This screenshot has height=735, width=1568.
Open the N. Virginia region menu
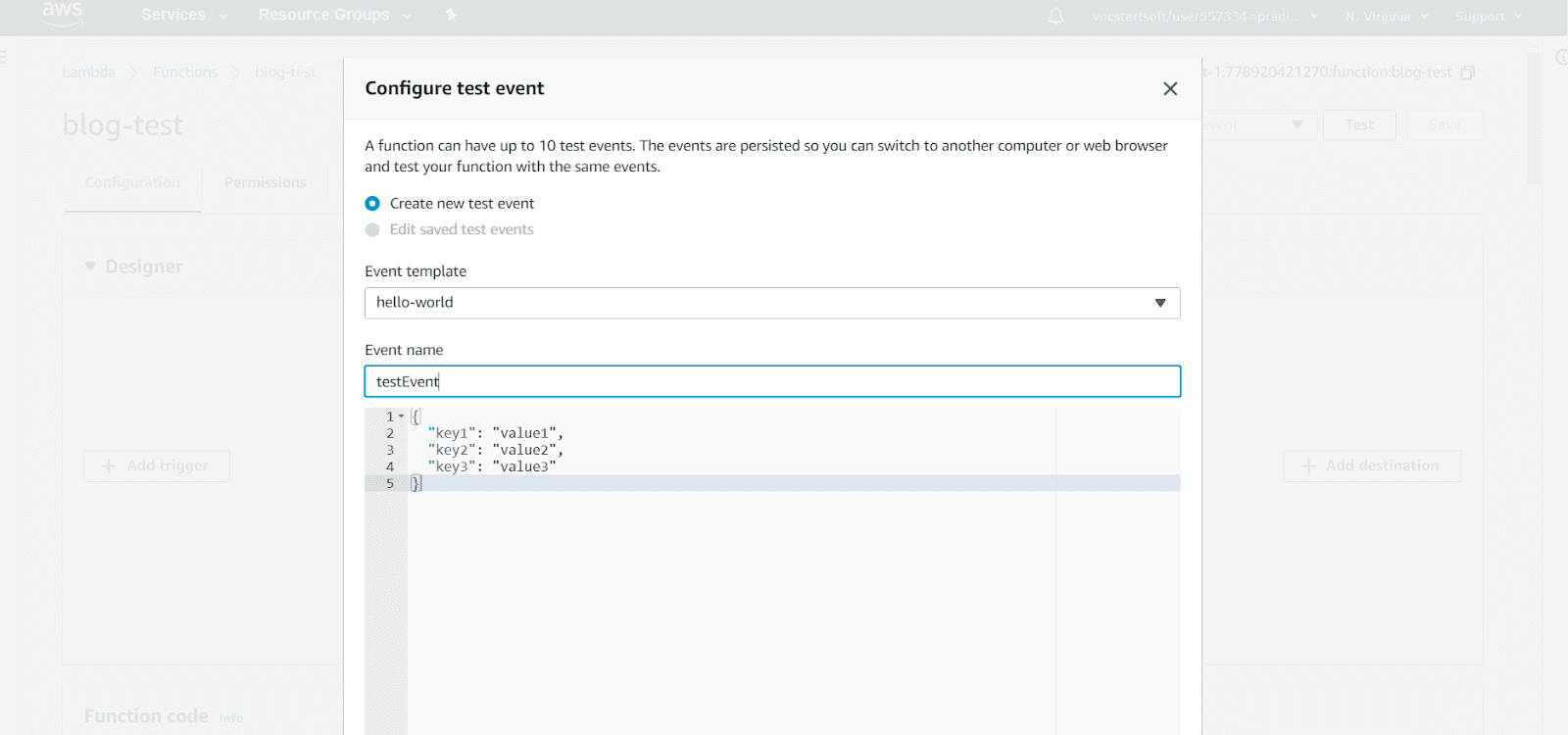(x=1387, y=16)
